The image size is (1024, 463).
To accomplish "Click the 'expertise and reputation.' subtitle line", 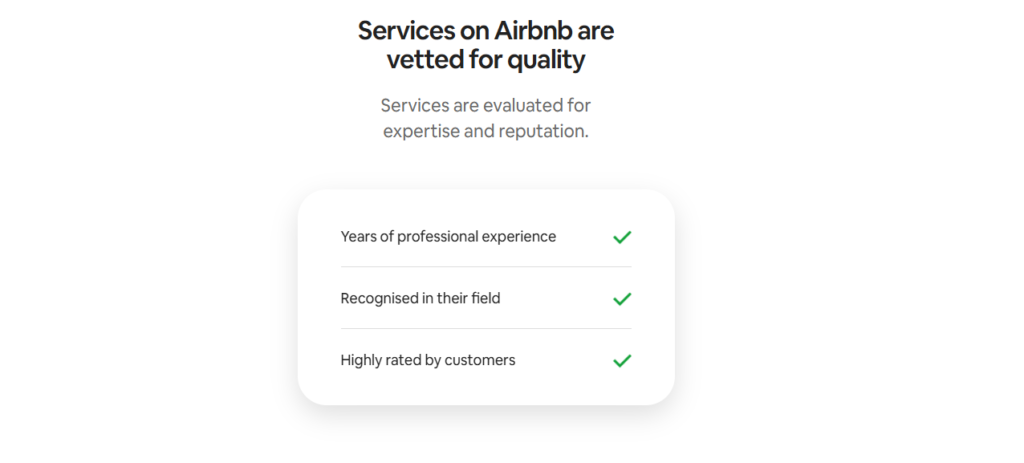I will coord(486,132).
